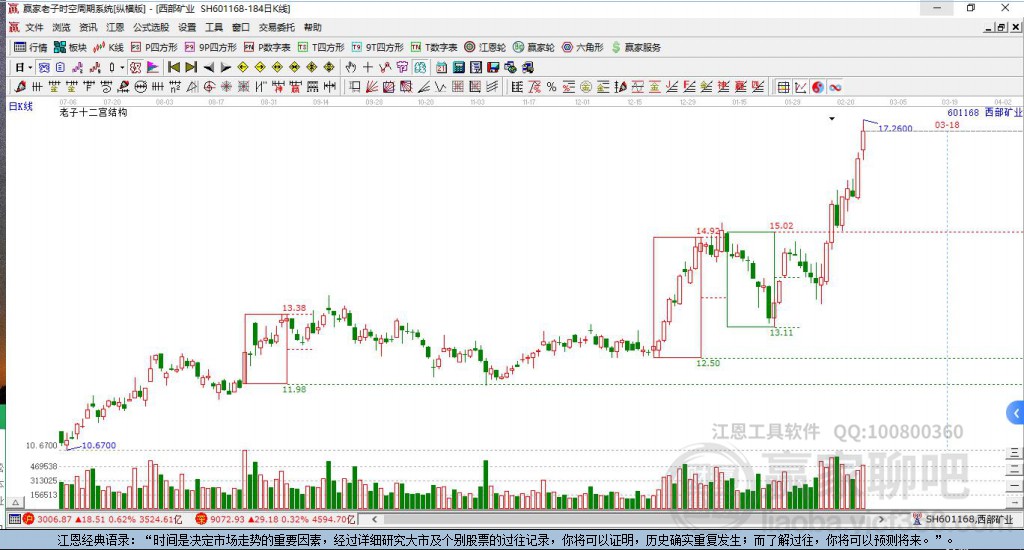Click the status bar grid icon at far left
The width and height of the screenshot is (1024, 550).
pos(14,519)
